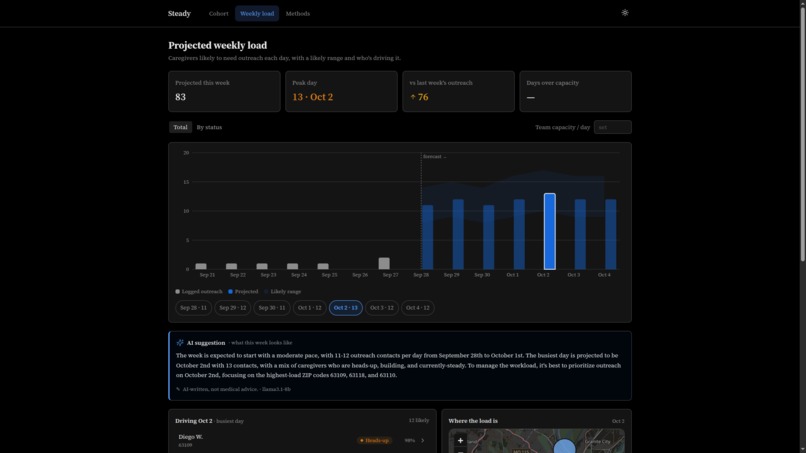Select the Total chart view
The height and width of the screenshot is (453, 806).
pyautogui.click(x=180, y=127)
